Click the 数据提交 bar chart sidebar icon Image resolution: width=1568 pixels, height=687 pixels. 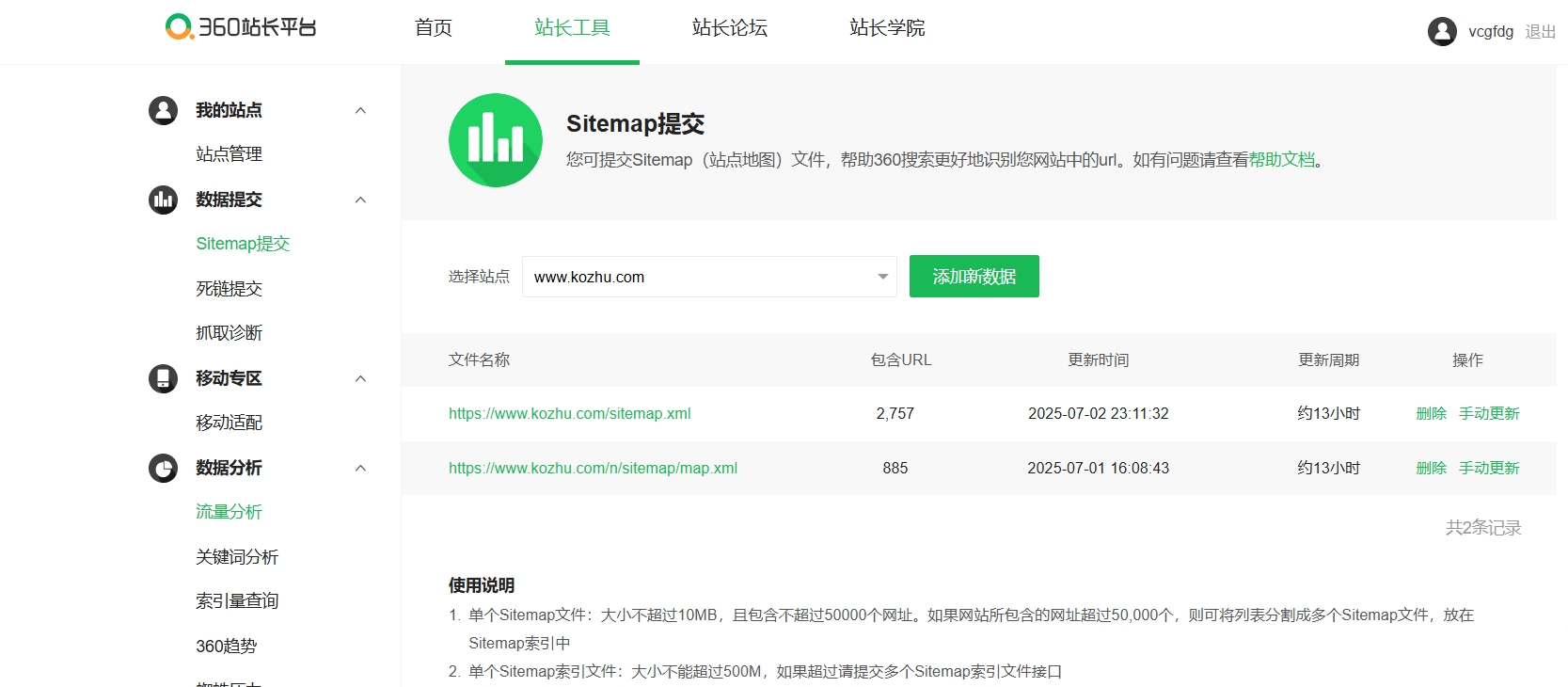click(163, 200)
